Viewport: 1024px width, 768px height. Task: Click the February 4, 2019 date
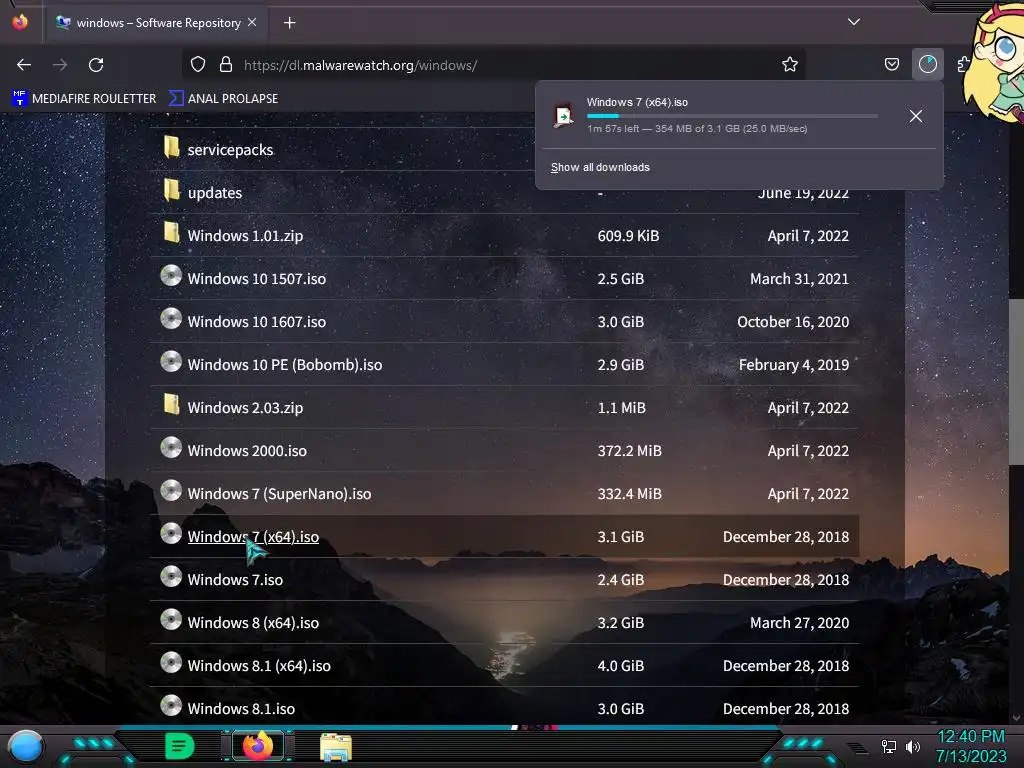[793, 365]
